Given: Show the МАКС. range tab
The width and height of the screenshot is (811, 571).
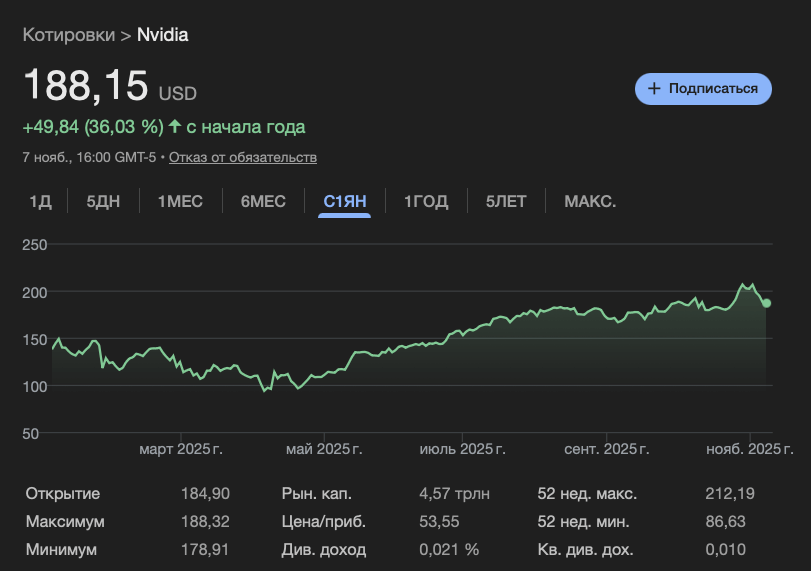Looking at the screenshot, I should tap(590, 201).
